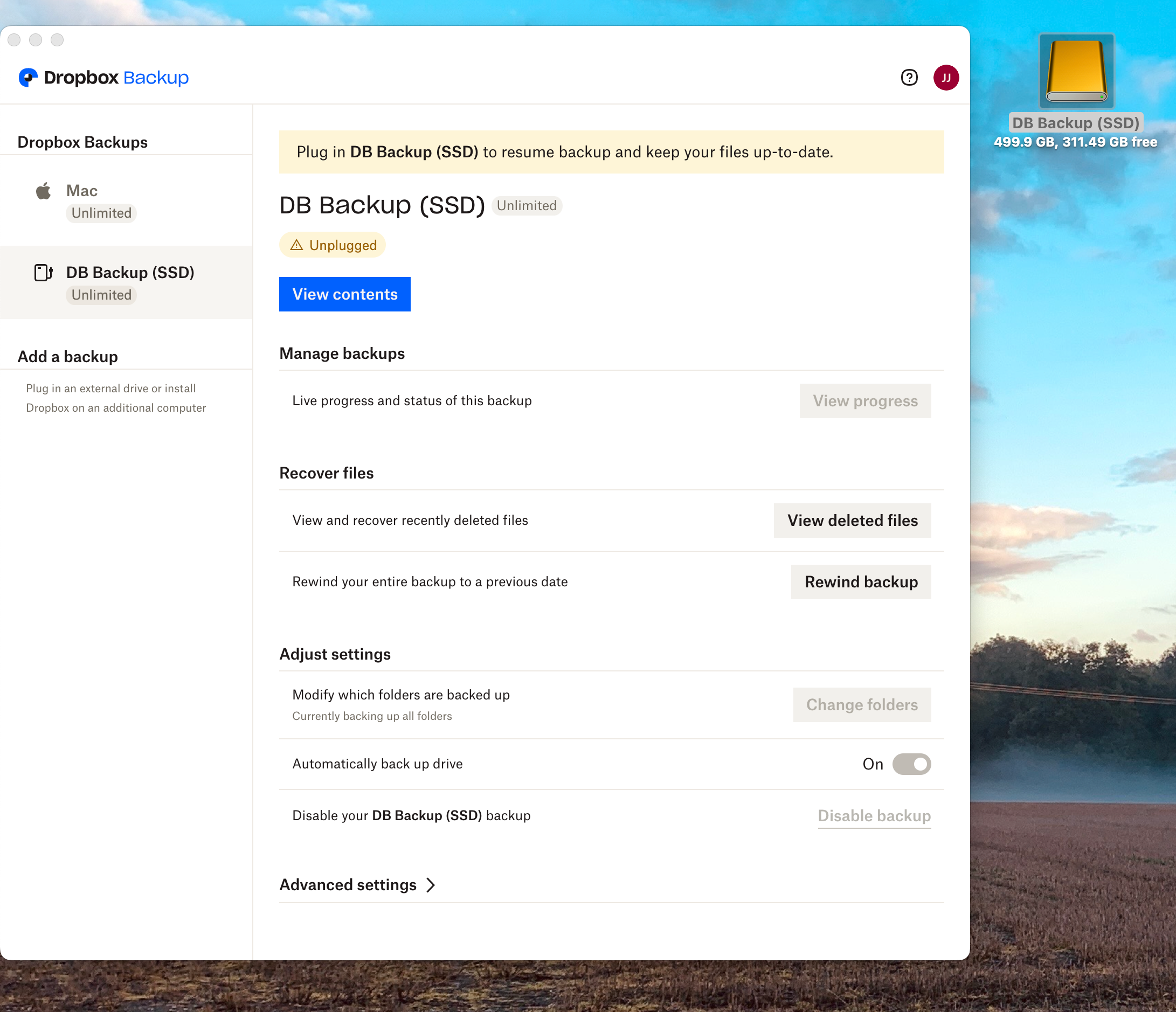Click the Change folders button

[862, 704]
